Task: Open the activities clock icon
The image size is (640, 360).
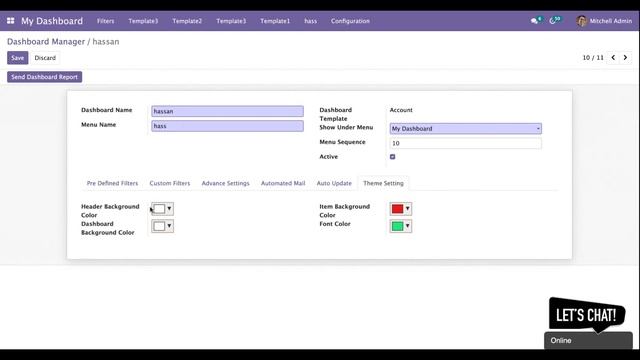Action: click(553, 21)
